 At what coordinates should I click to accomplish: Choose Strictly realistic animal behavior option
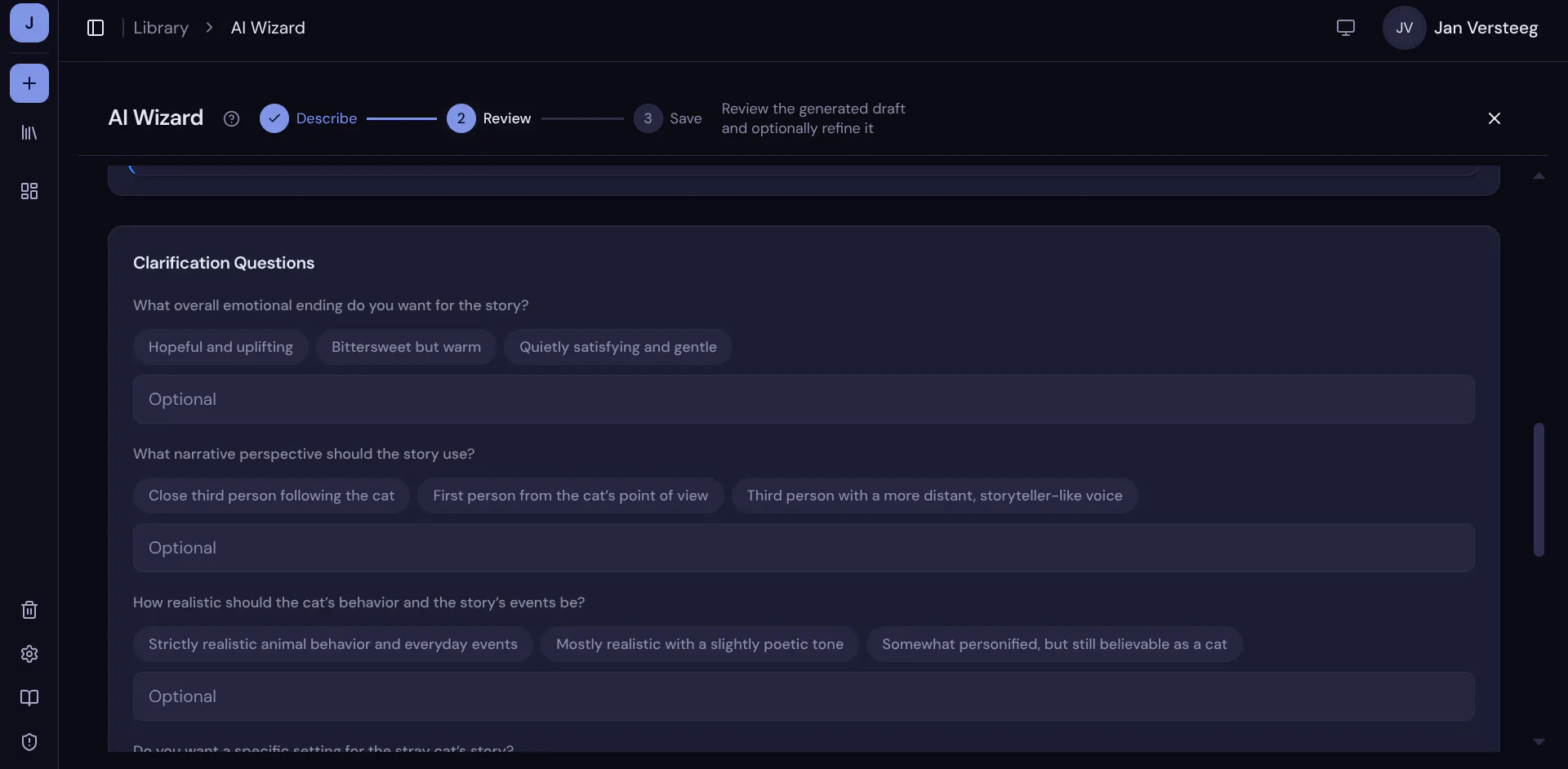pos(333,644)
